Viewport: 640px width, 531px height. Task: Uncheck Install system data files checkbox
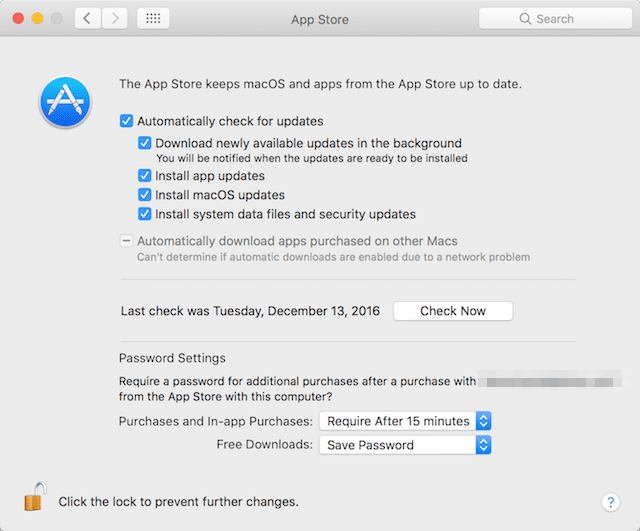coord(145,214)
